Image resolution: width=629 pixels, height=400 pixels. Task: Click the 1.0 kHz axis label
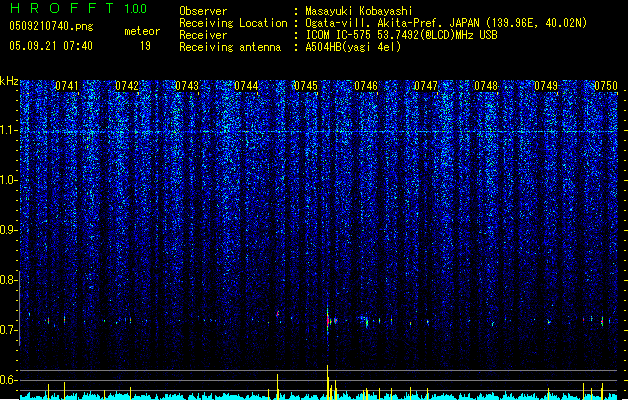(8, 180)
